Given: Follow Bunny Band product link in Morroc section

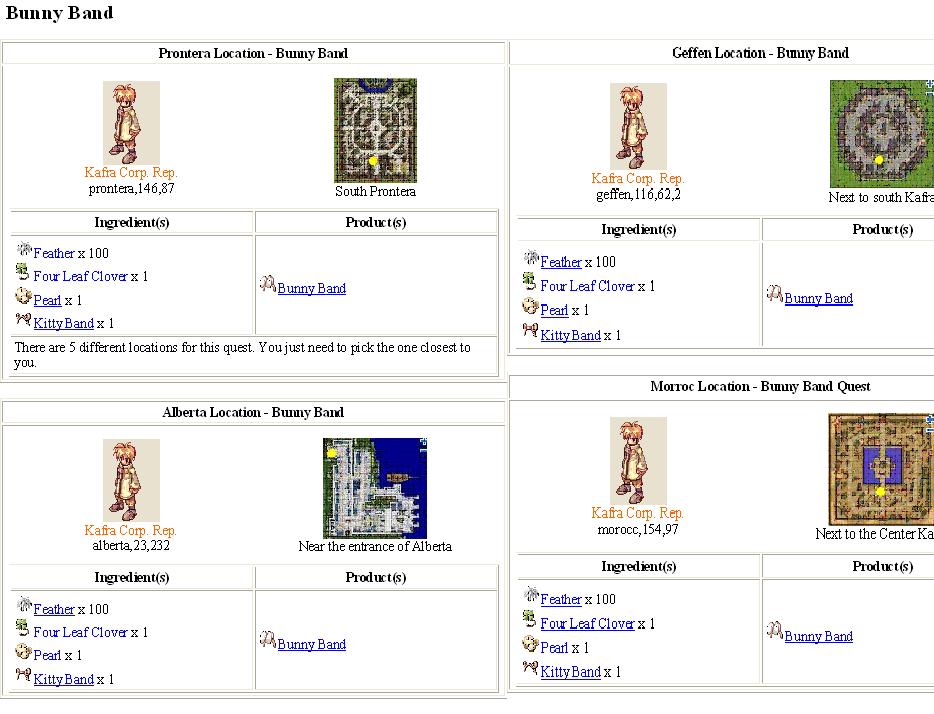Looking at the screenshot, I should (818, 636).
